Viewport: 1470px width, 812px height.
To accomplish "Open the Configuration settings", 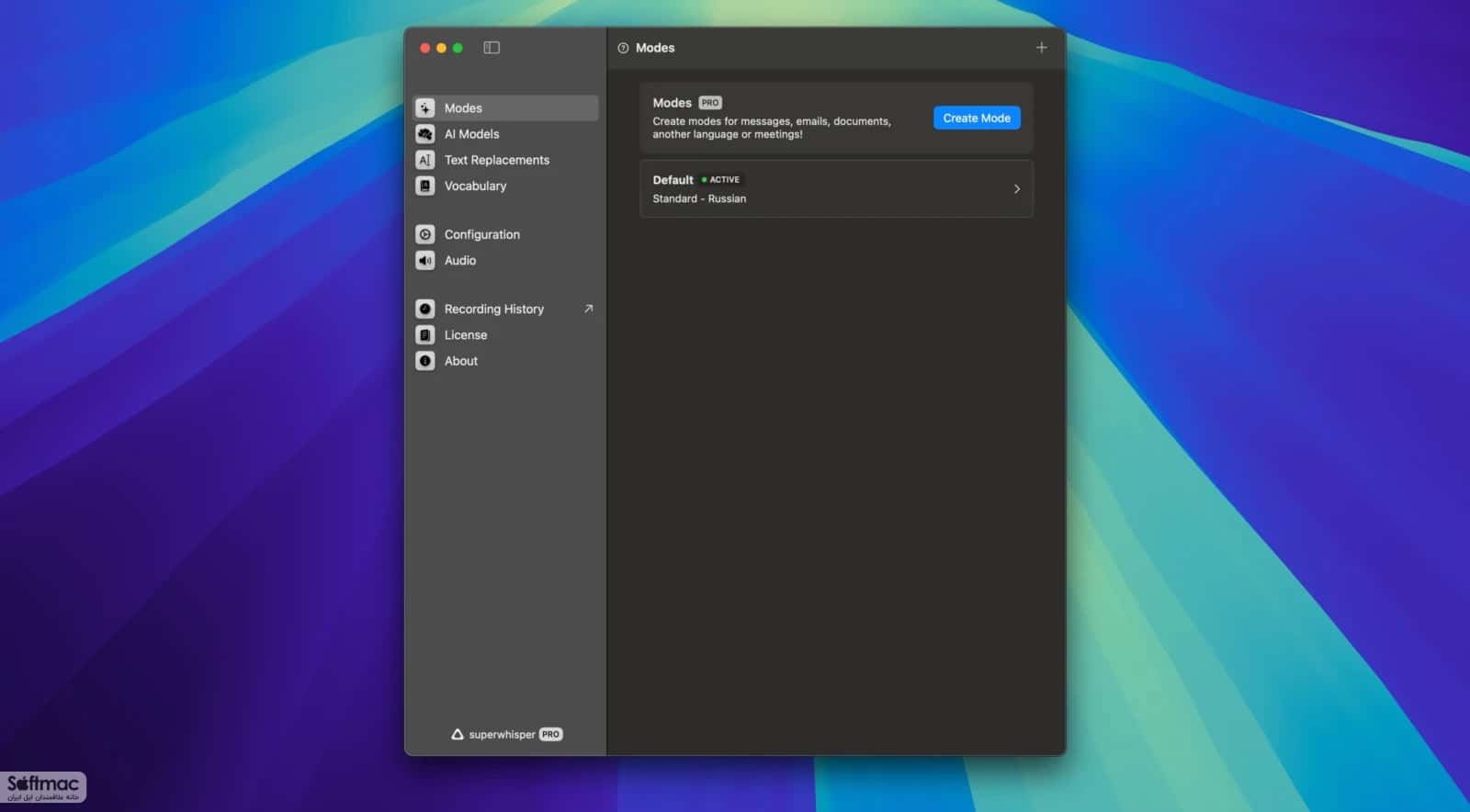I will [x=506, y=234].
